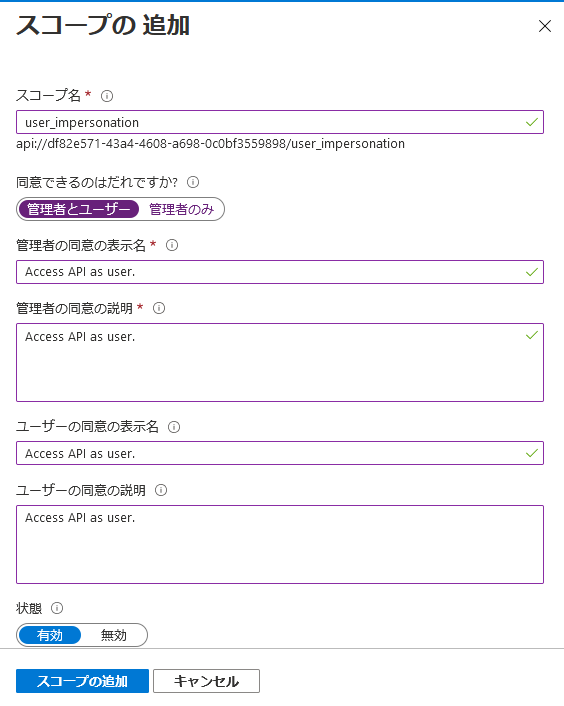The width and height of the screenshot is (564, 706).
Task: Open info tooltip for 管理者の同意の表示名
Action: point(172,245)
